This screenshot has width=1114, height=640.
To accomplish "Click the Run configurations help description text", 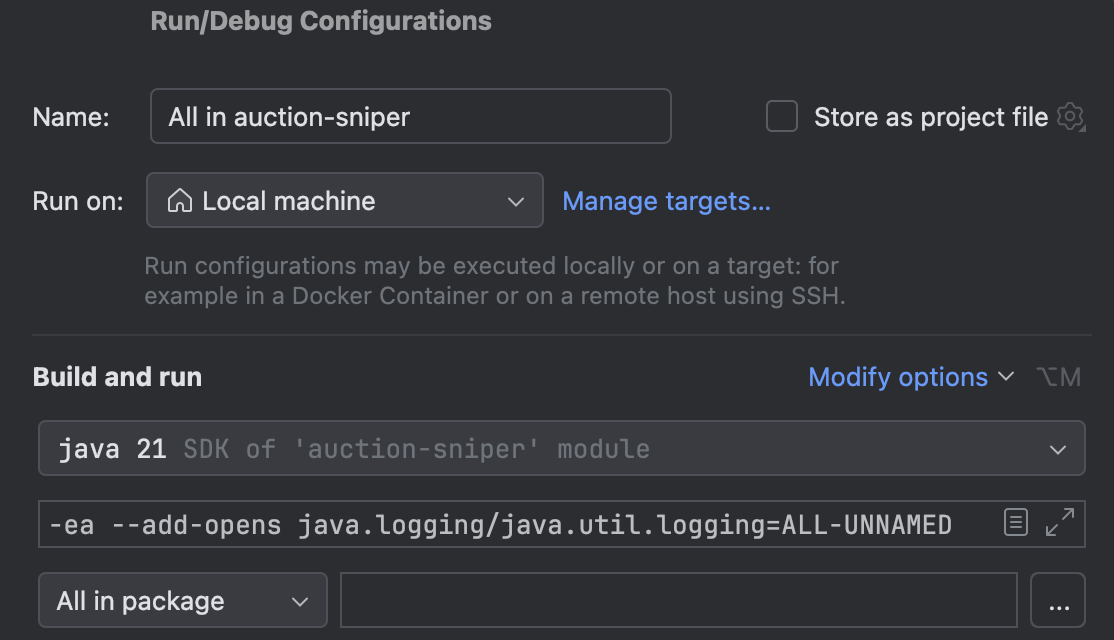I will point(494,281).
